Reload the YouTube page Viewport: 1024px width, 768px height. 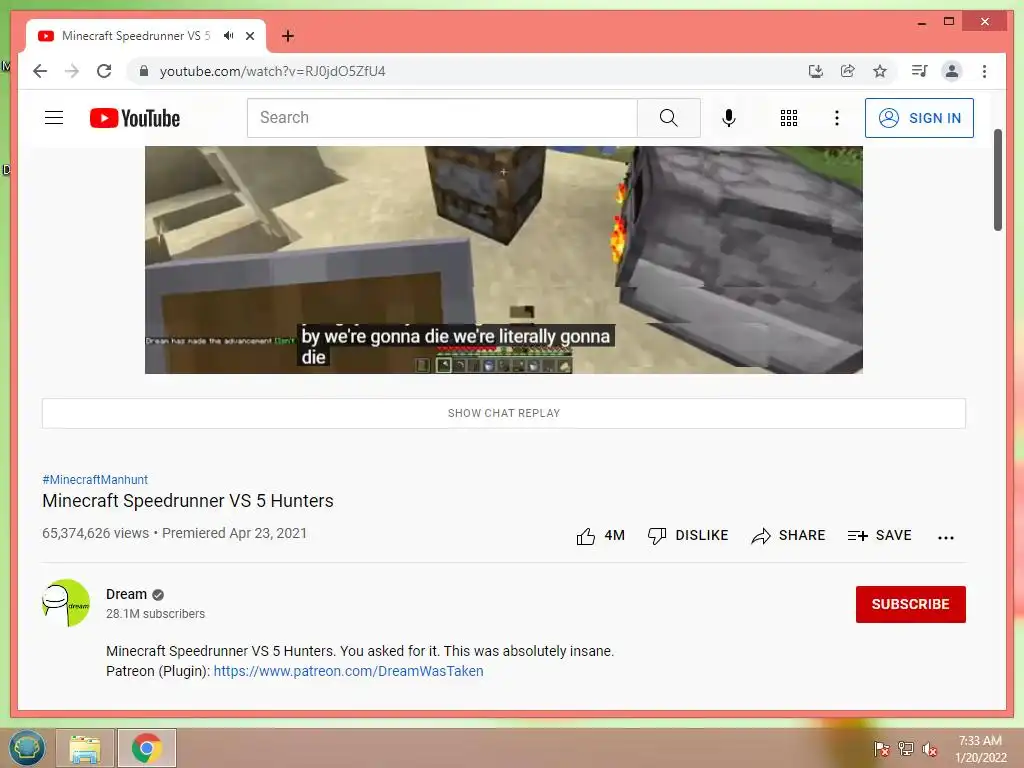pyautogui.click(x=104, y=71)
